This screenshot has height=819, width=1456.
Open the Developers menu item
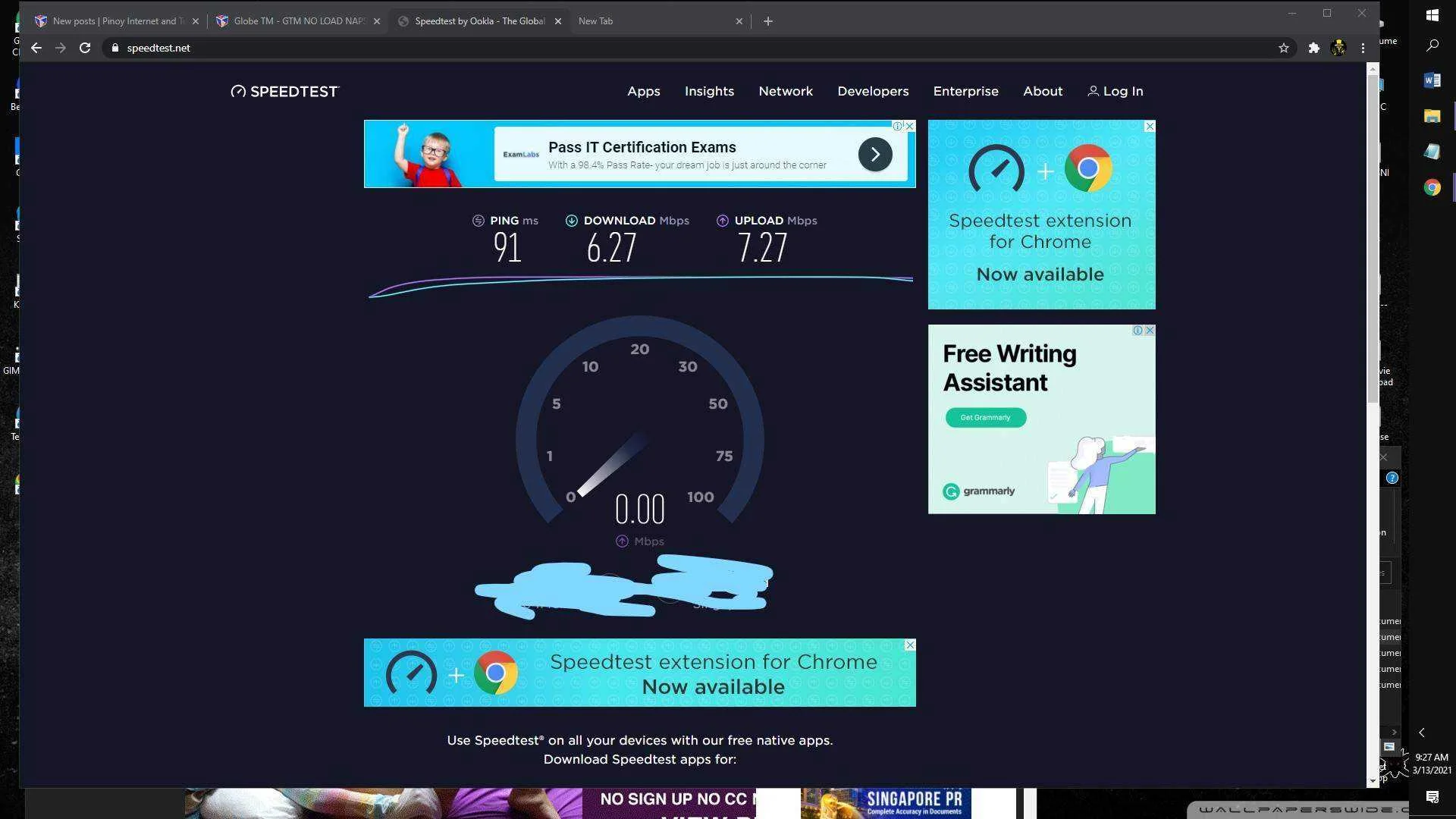[873, 91]
